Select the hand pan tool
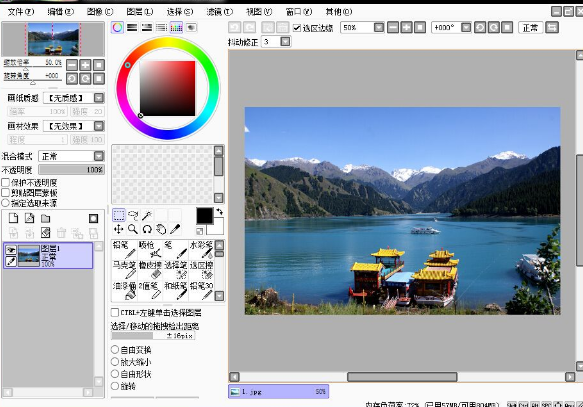This screenshot has width=583, height=407. tap(161, 229)
